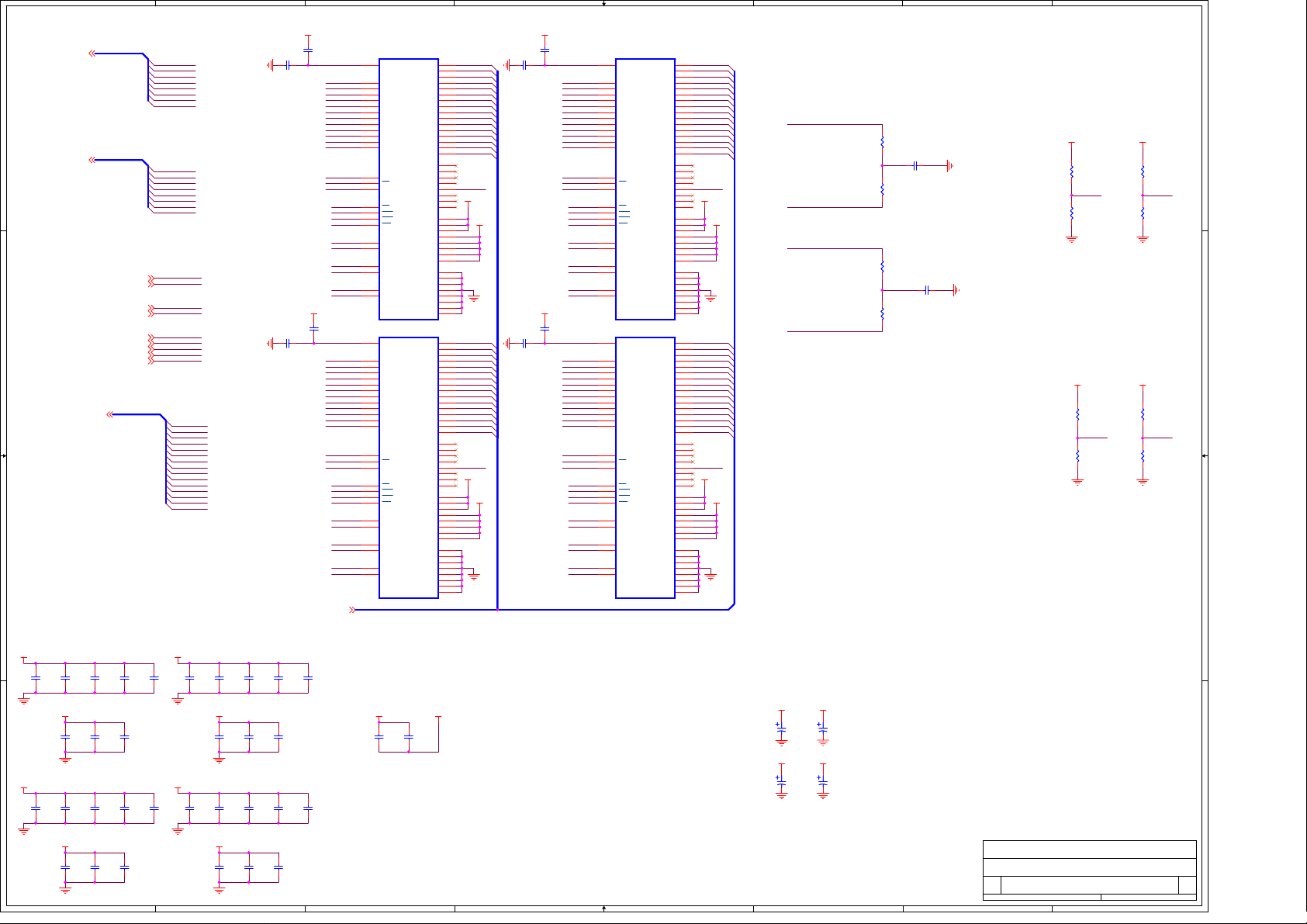The image size is (1307, 924).
Task: Click the ground symbol beside the upper-left IC's lower-right pins
Action: pyautogui.click(x=474, y=298)
